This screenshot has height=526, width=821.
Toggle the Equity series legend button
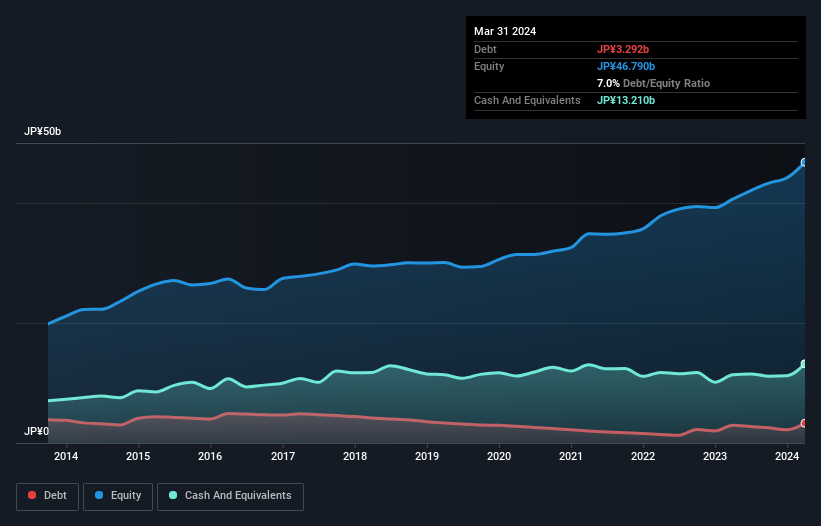[x=118, y=496]
